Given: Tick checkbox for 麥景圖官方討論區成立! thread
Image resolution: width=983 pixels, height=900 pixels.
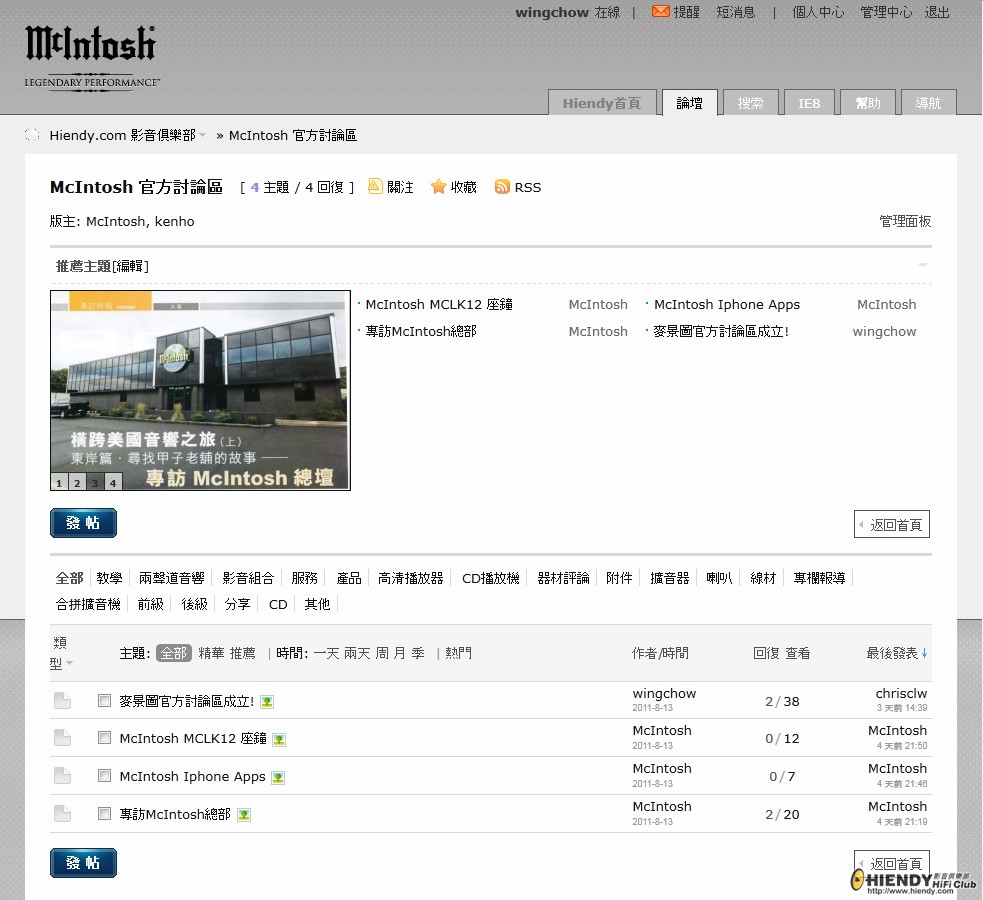Looking at the screenshot, I should [104, 701].
